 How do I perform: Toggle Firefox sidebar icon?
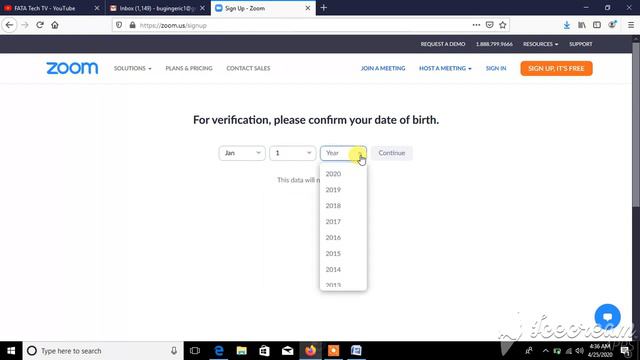(597, 25)
